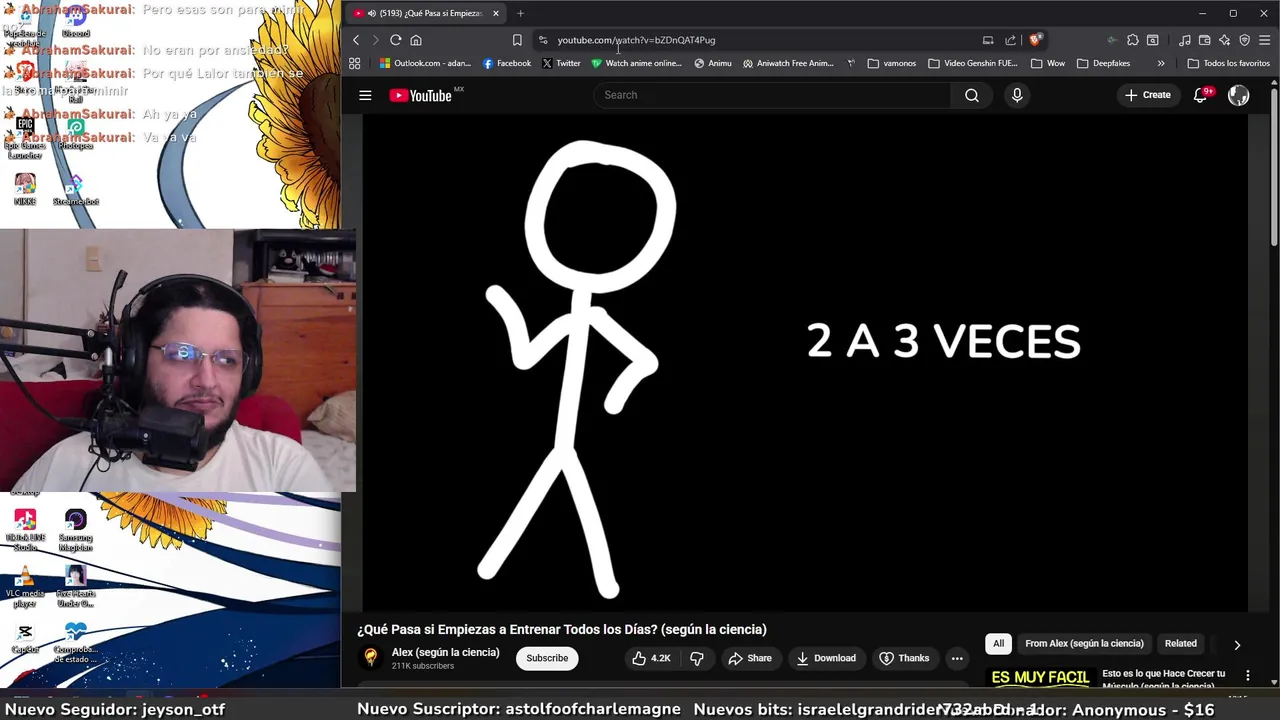Open the Todos los favoritos bookmarks folder

[x=1228, y=63]
